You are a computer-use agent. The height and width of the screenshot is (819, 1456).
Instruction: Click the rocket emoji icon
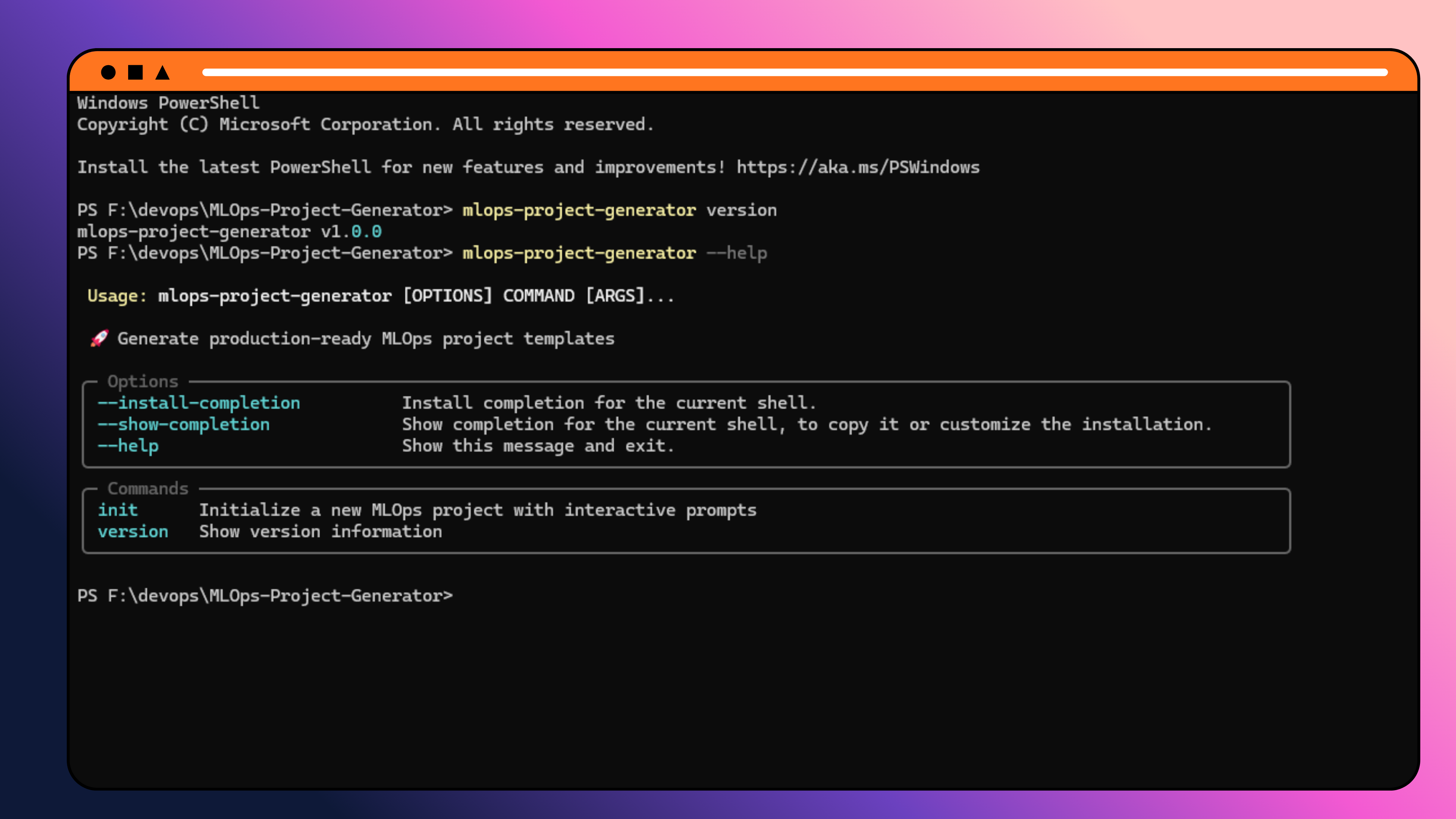click(x=99, y=339)
